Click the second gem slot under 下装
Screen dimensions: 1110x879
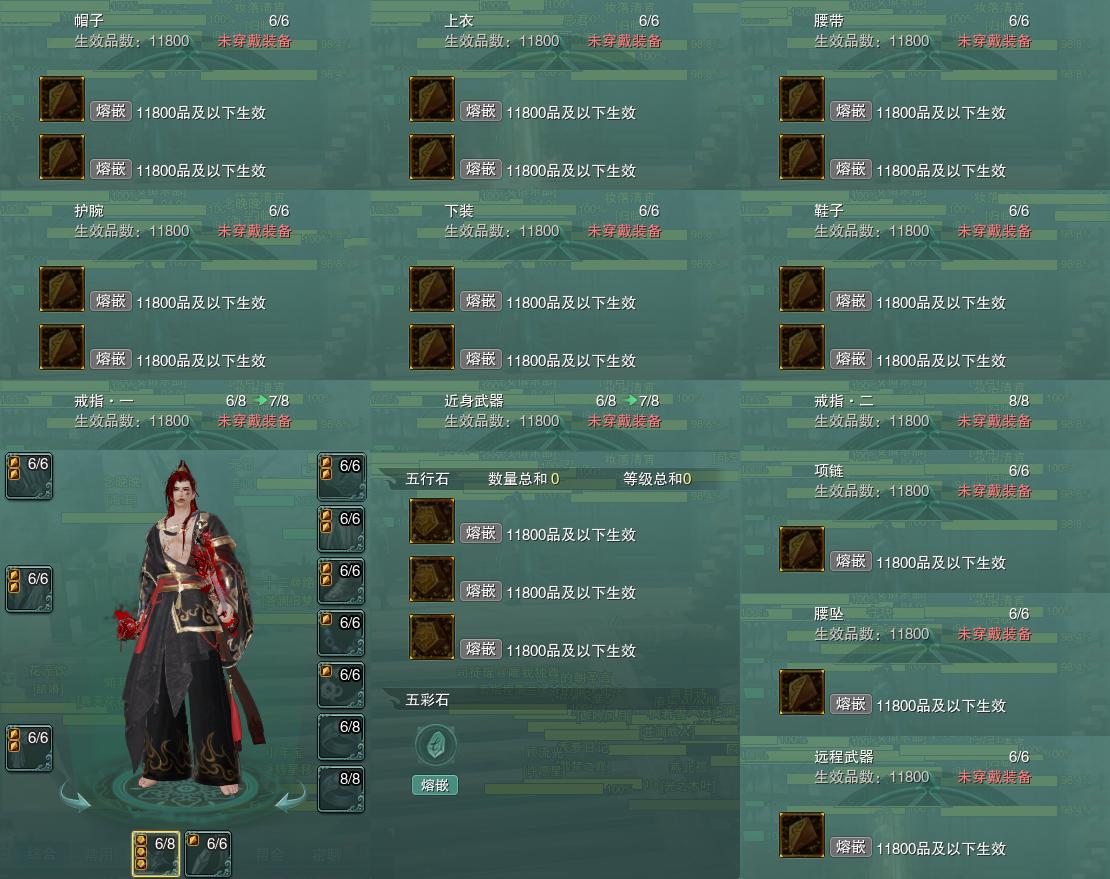coord(432,347)
